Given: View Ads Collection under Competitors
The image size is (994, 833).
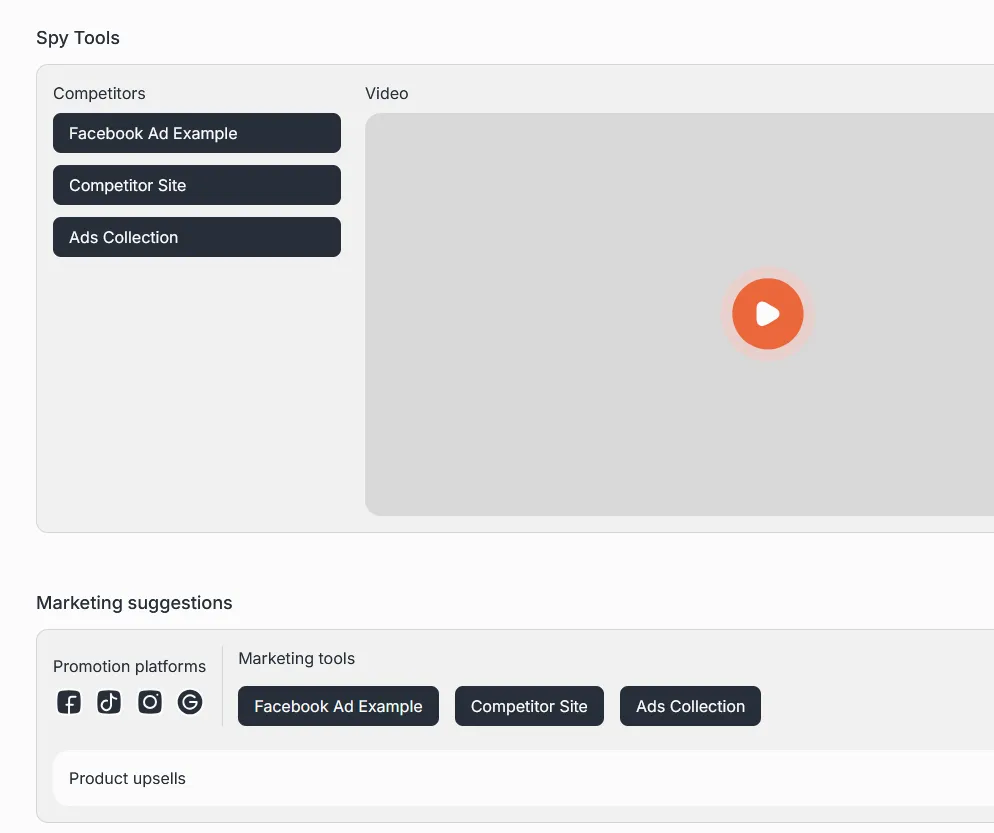Looking at the screenshot, I should tap(196, 237).
